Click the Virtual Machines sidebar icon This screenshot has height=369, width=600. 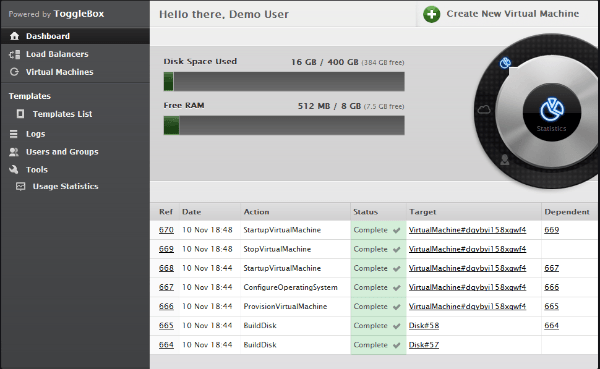point(15,72)
